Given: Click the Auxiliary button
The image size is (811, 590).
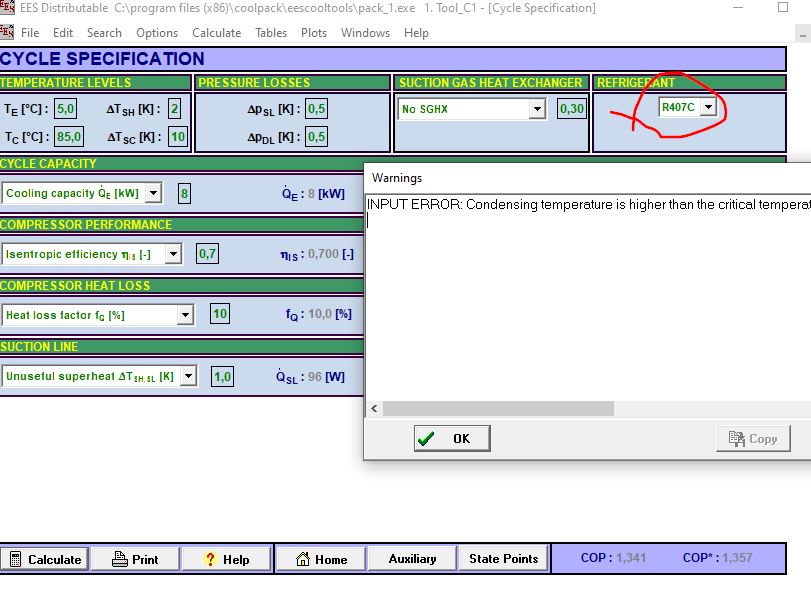Looking at the screenshot, I should point(412,559).
